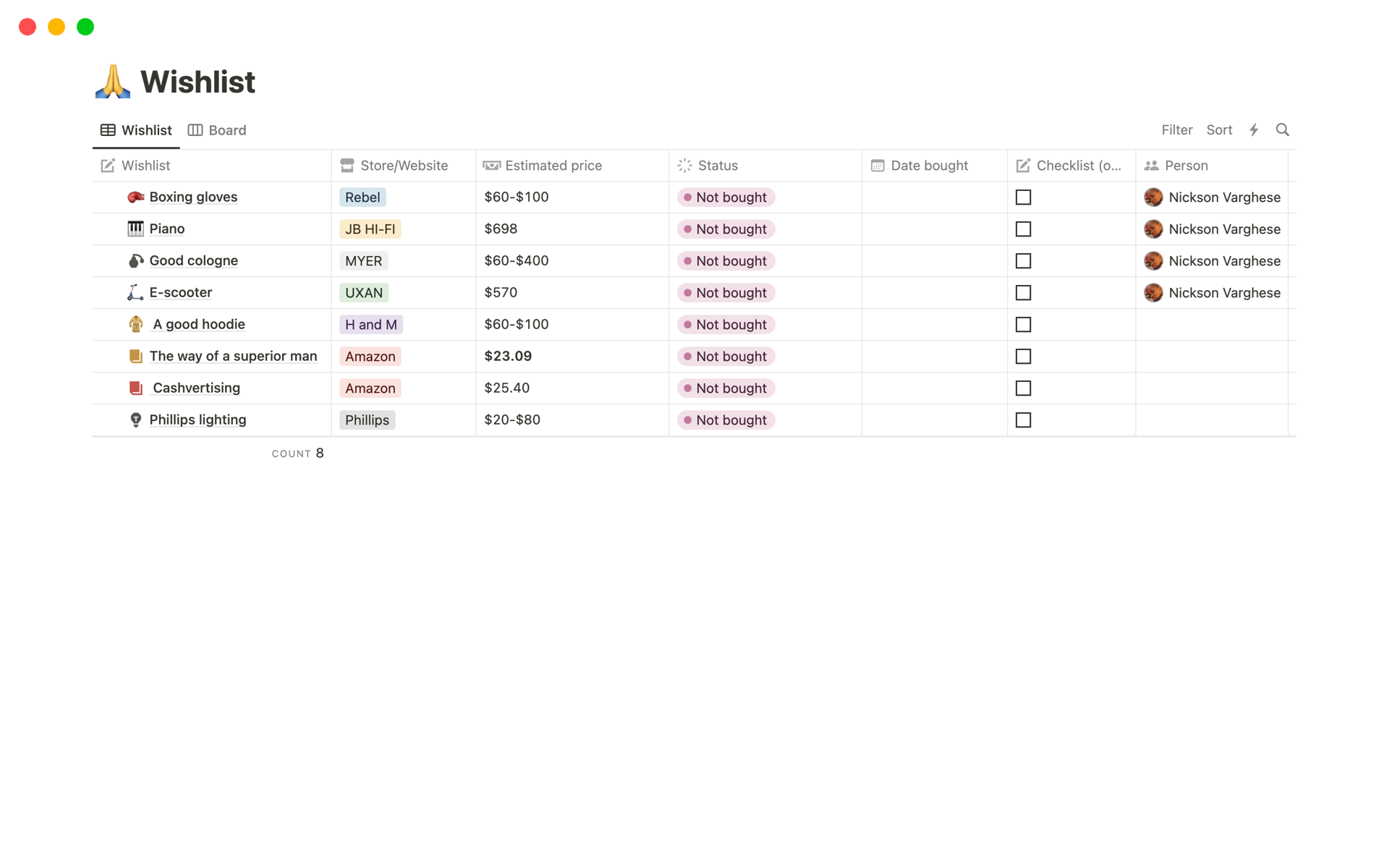Tick the checkbox for A good hoodie
The height and width of the screenshot is (868, 1389).
[1023, 325]
